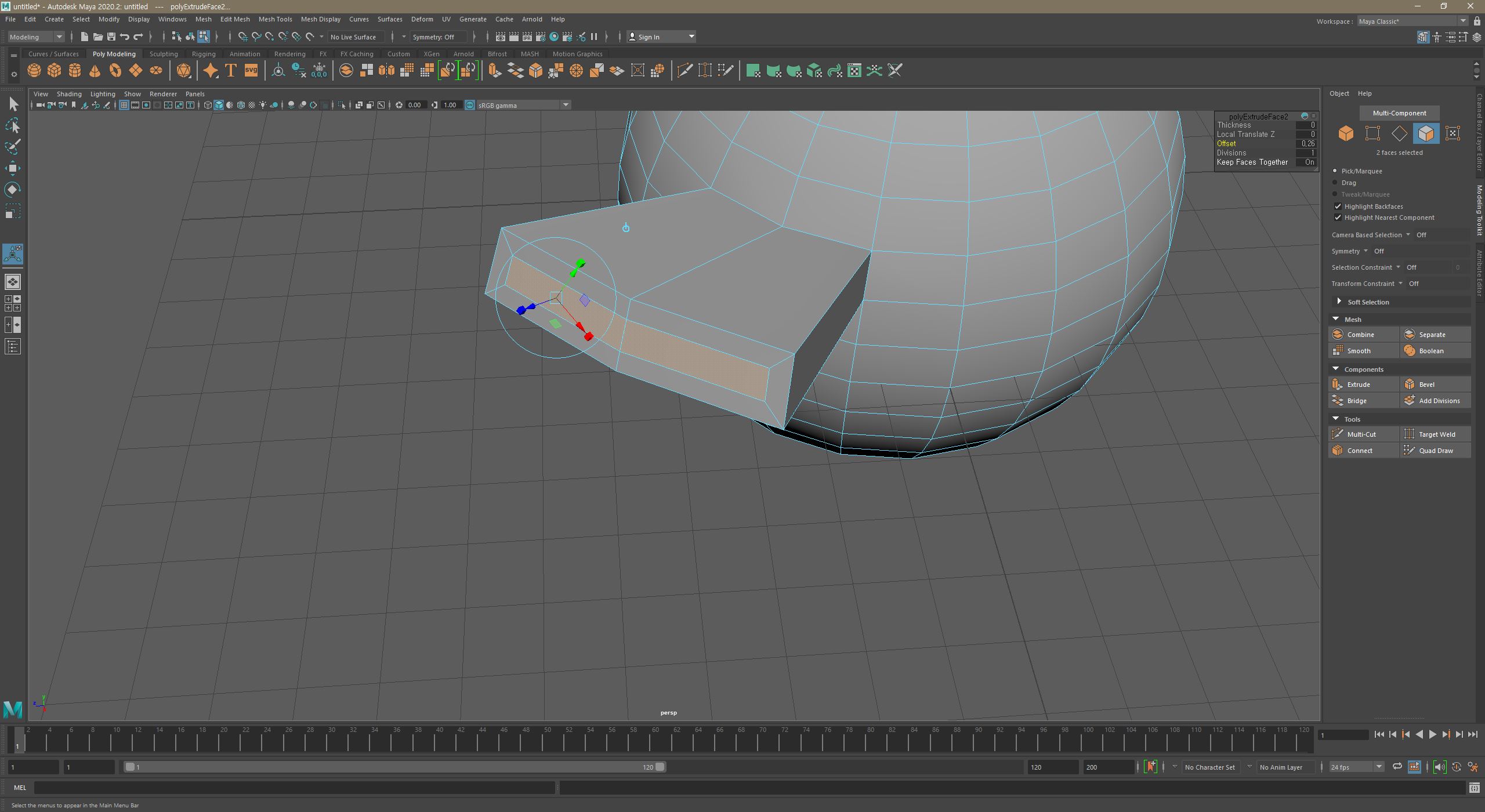Toggle Highlight Nearest Component checkbox
This screenshot has width=1485, height=812.
[x=1338, y=217]
